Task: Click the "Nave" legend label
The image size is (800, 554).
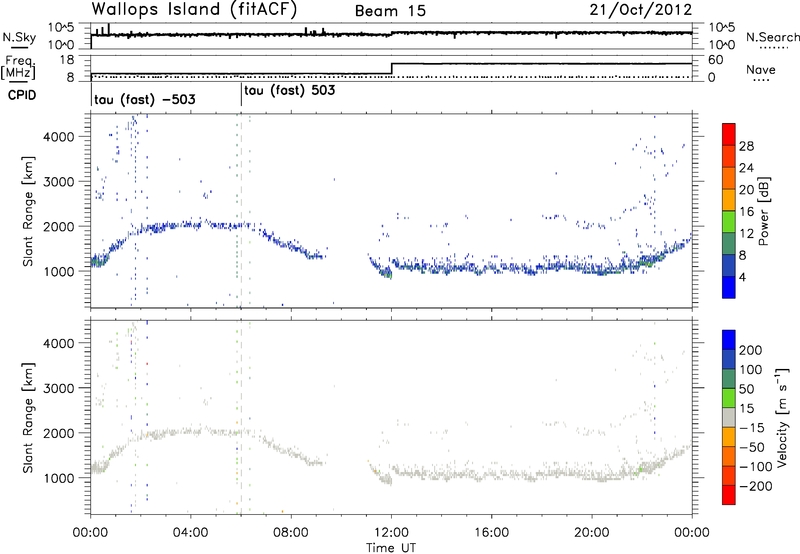Action: point(761,69)
